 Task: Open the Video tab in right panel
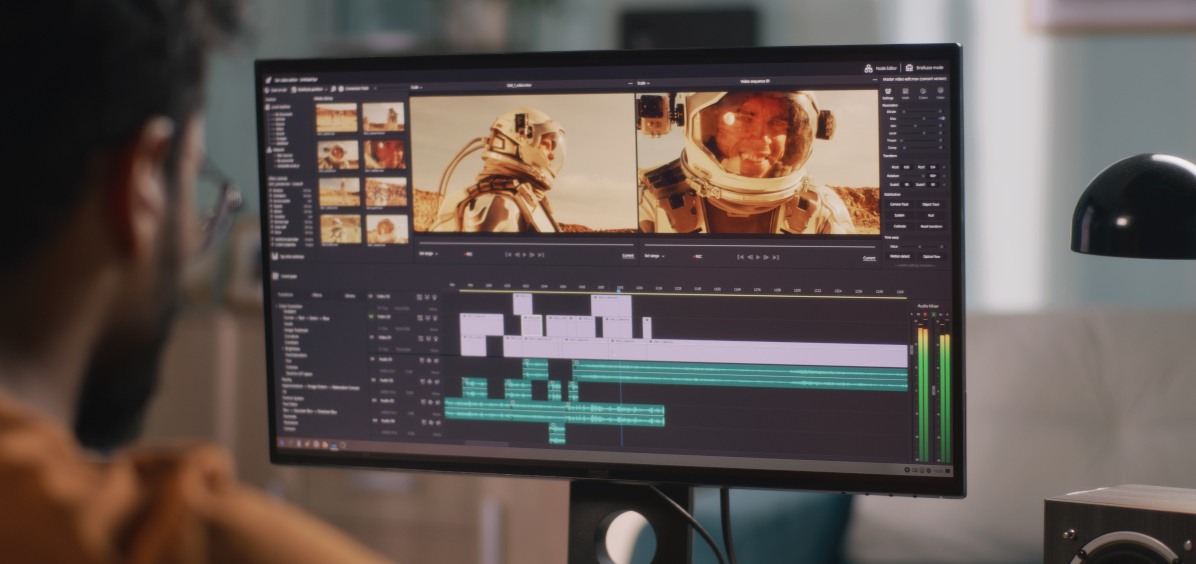pos(940,91)
